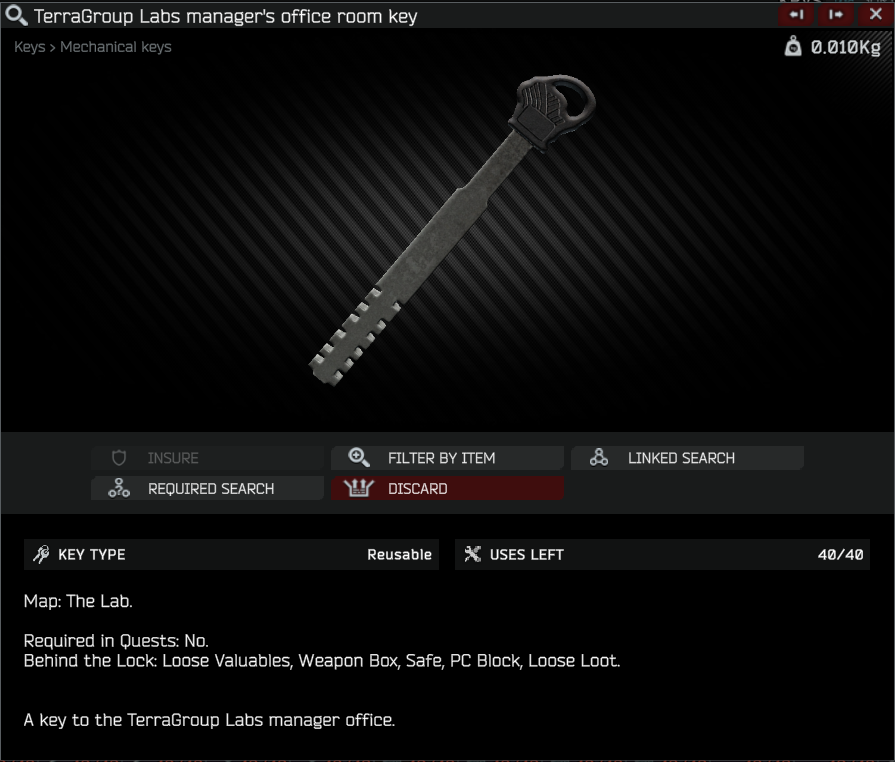The height and width of the screenshot is (762, 895).
Task: Click the Discard basket icon
Action: [x=358, y=488]
